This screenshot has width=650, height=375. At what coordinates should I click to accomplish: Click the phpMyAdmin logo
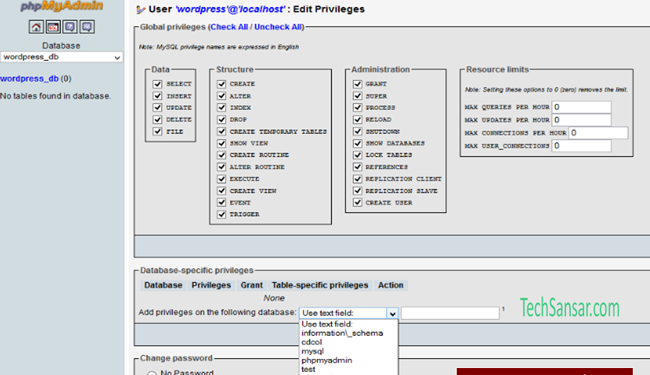pos(62,6)
